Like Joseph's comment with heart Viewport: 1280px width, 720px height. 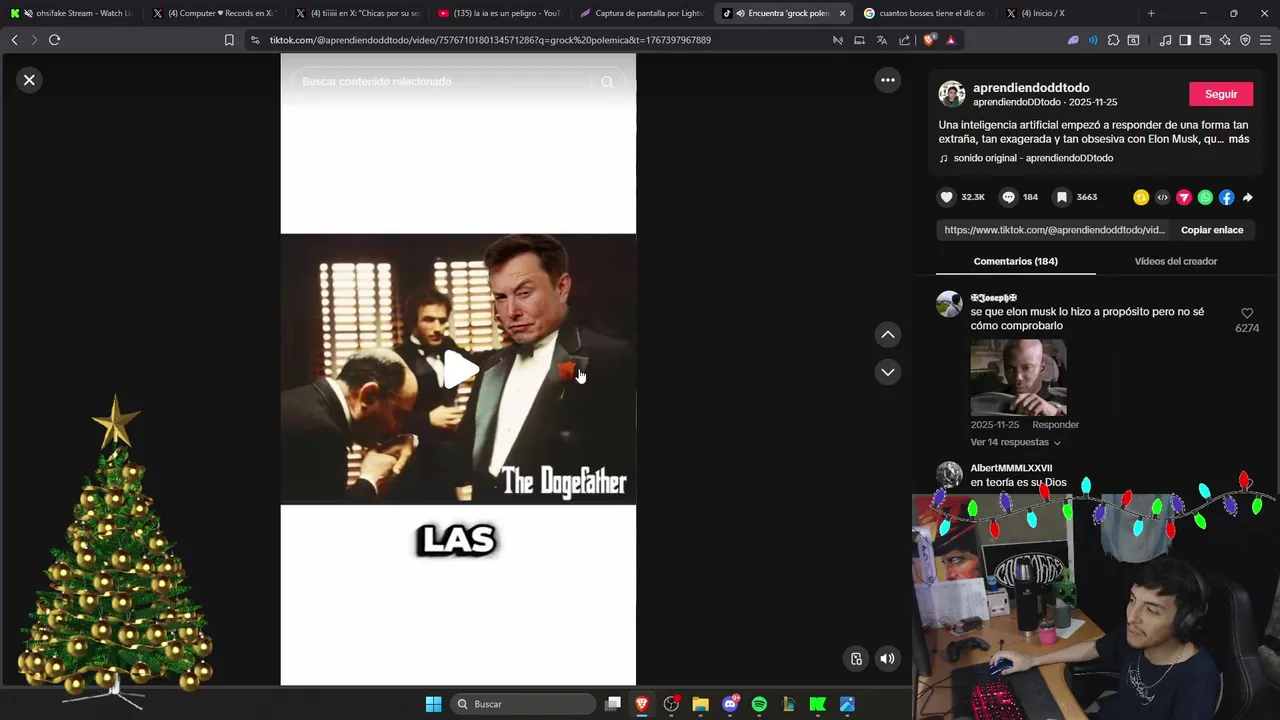point(1246,314)
